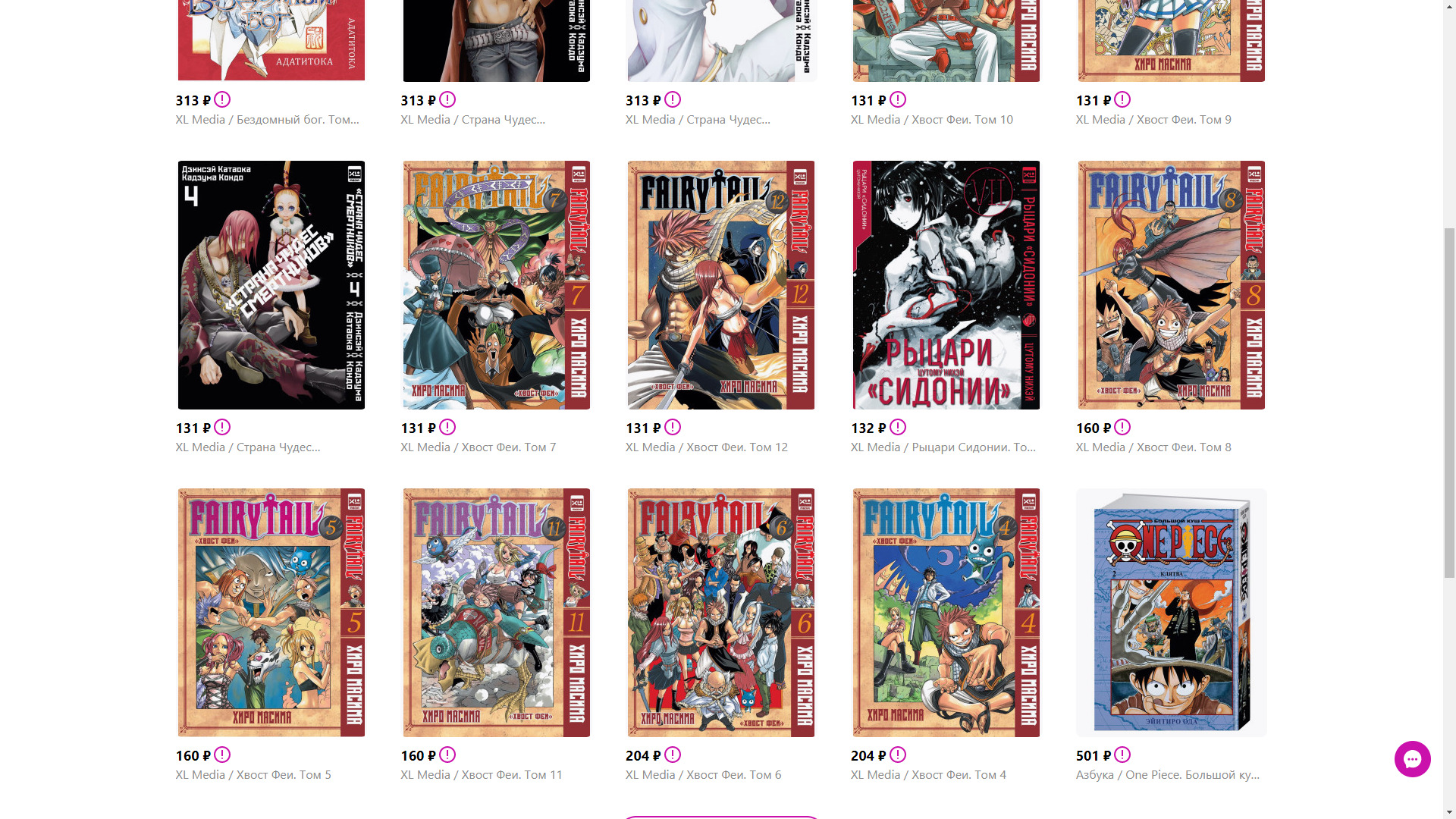Select Fairy Tail volume 6 cover image

[x=721, y=613]
